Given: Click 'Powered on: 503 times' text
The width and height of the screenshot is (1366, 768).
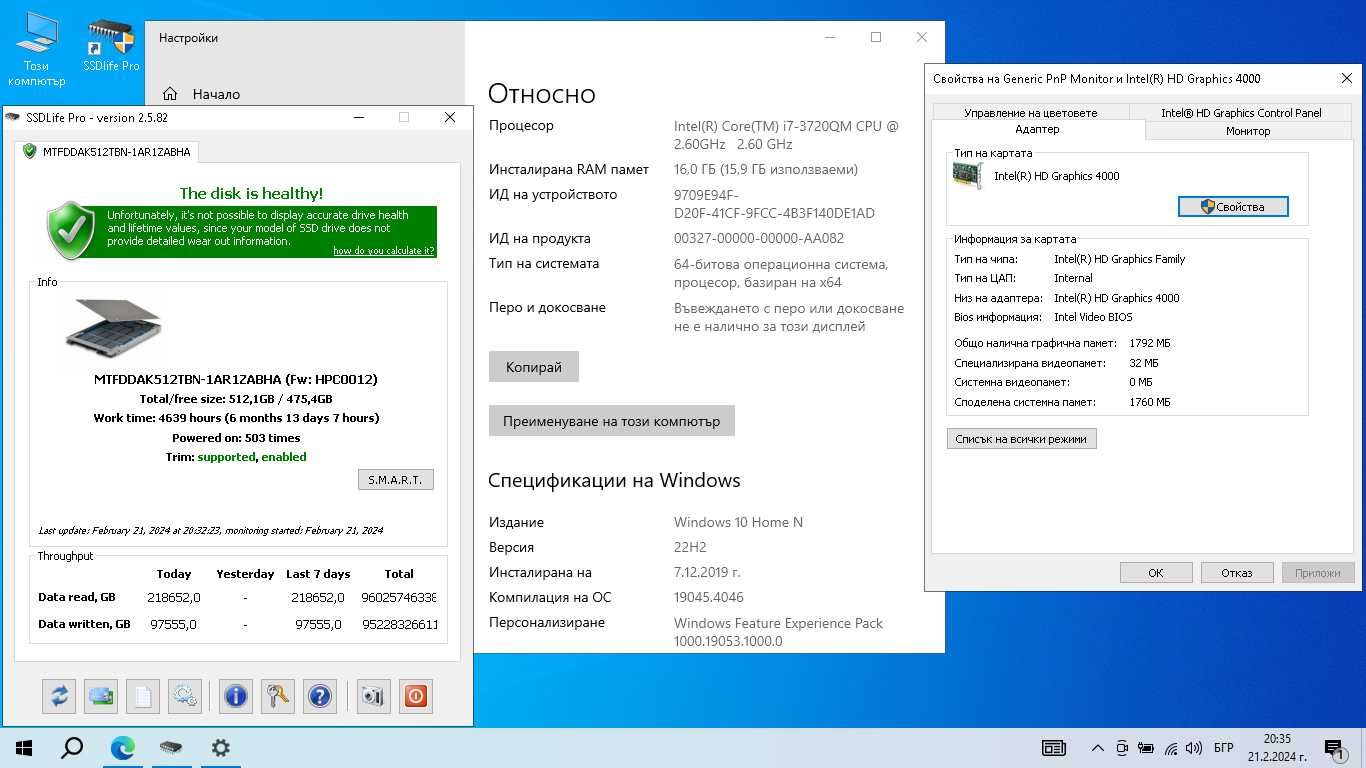Looking at the screenshot, I should click(236, 438).
